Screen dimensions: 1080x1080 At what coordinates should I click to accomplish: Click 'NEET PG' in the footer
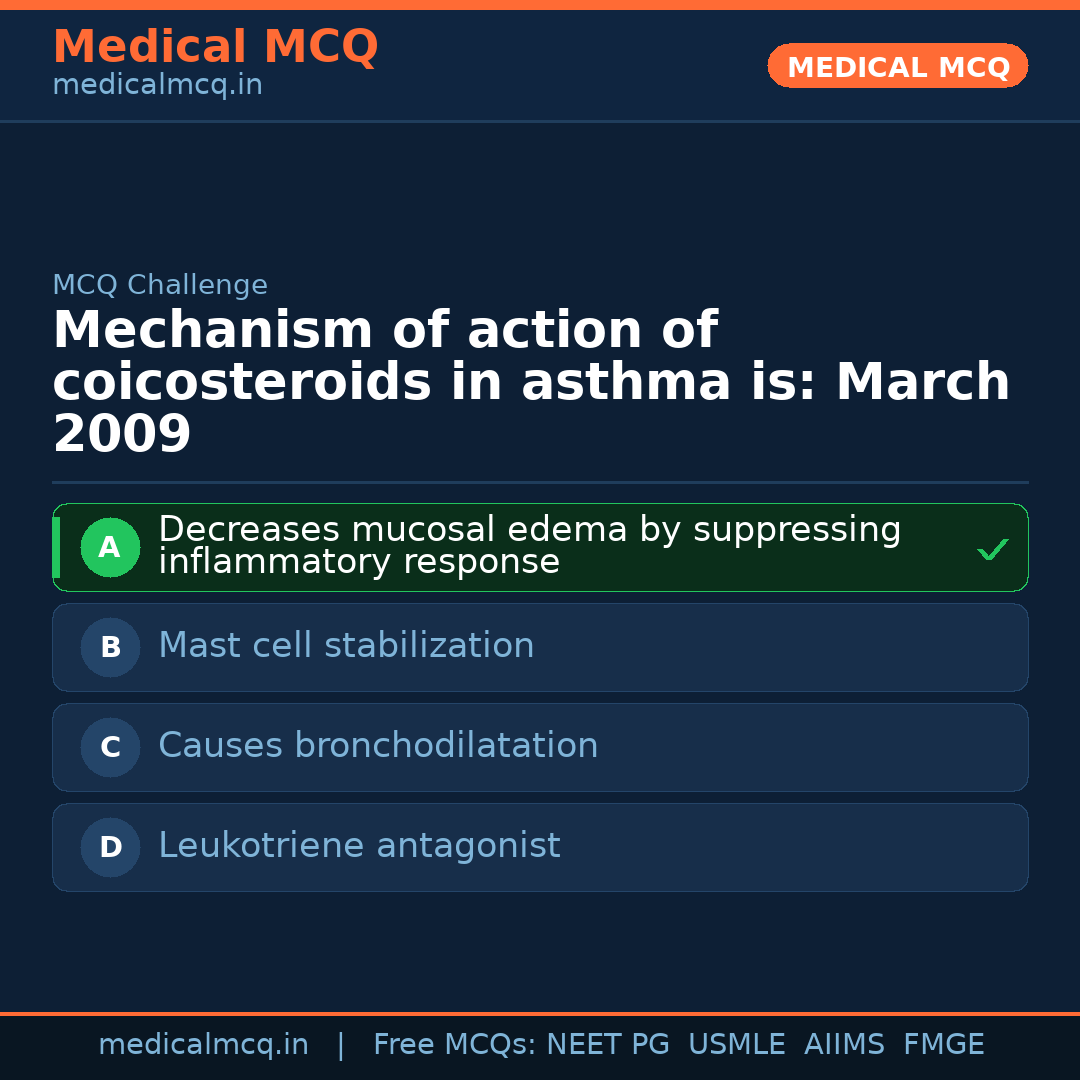[608, 1045]
